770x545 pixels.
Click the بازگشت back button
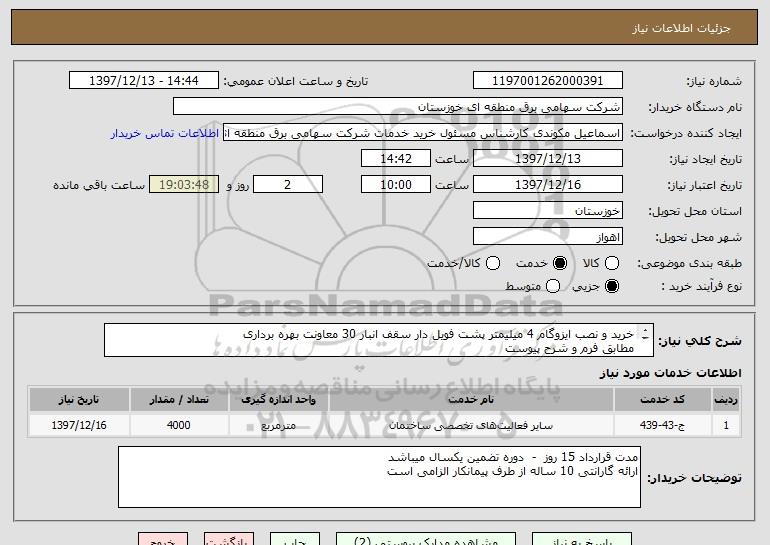(229, 539)
